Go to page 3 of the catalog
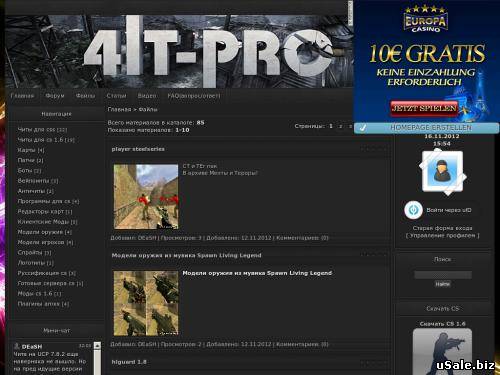500x375 pixels. point(350,126)
